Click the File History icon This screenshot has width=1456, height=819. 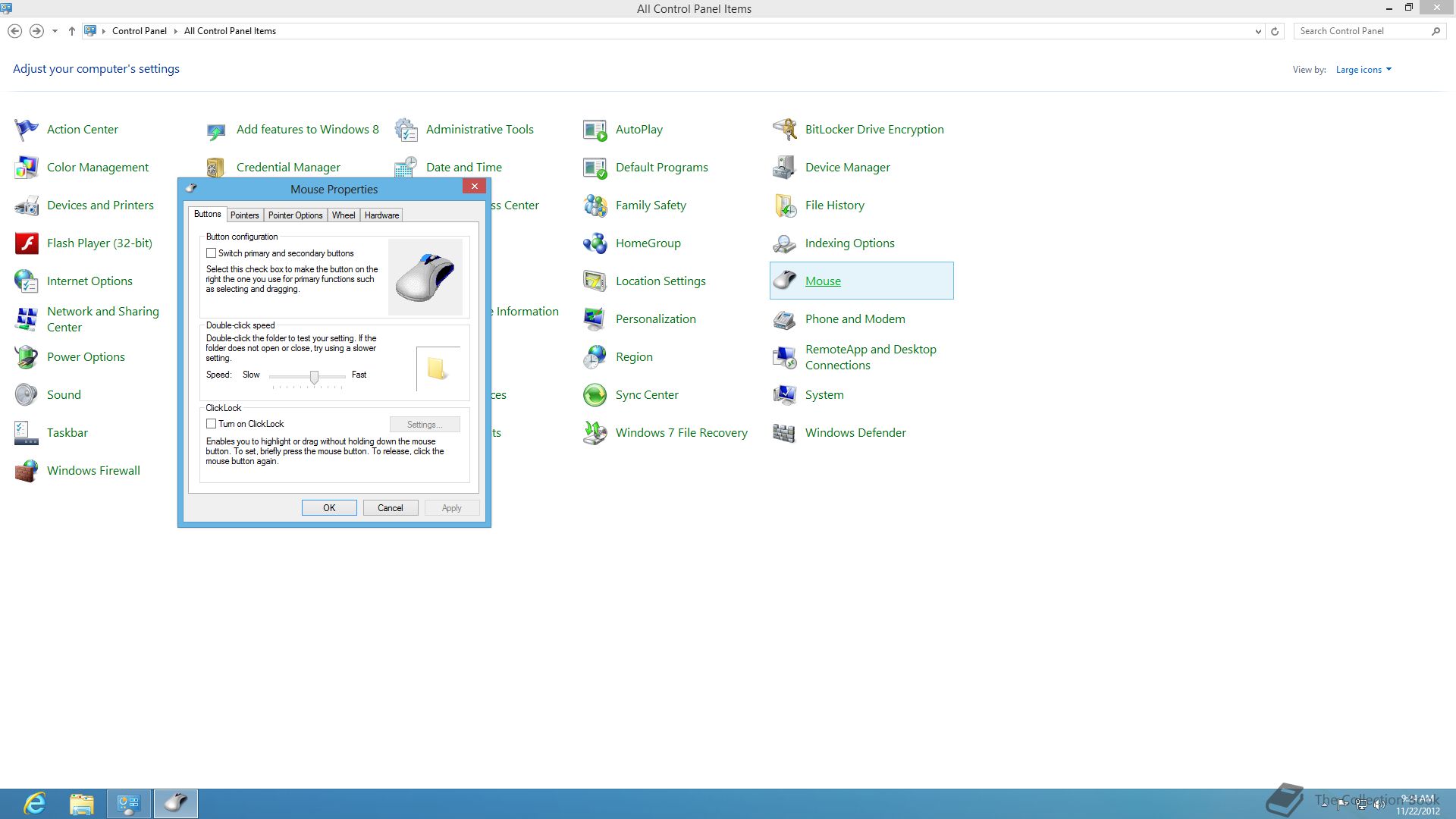pos(785,206)
